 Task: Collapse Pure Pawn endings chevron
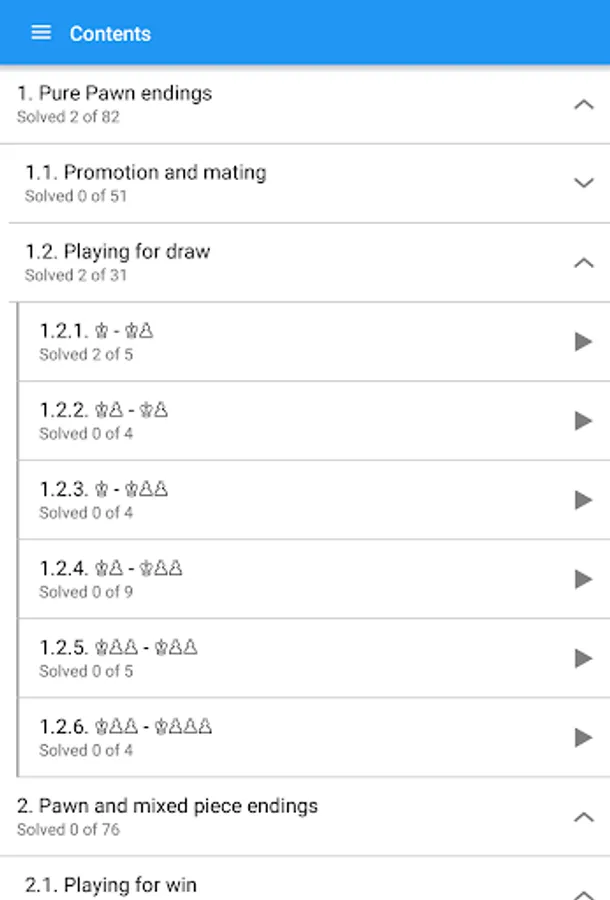pos(583,104)
